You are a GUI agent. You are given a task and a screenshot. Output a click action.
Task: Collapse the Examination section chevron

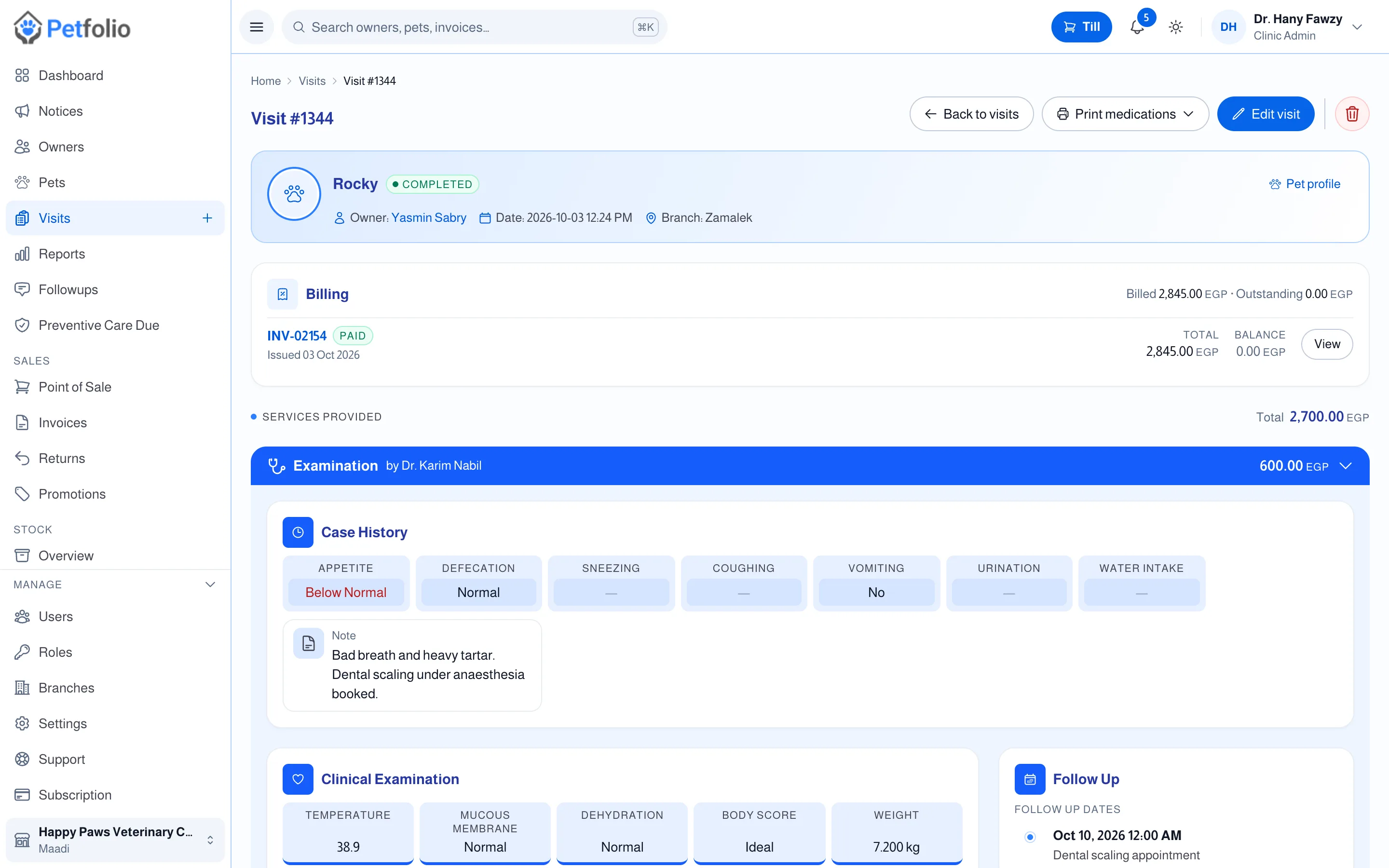pos(1346,465)
